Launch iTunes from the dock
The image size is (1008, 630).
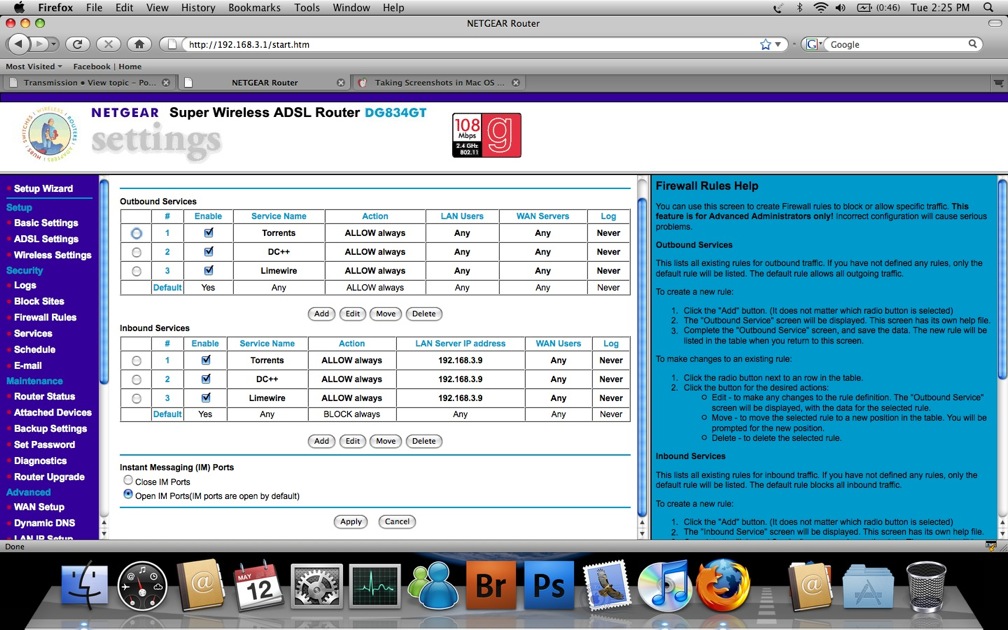(664, 585)
